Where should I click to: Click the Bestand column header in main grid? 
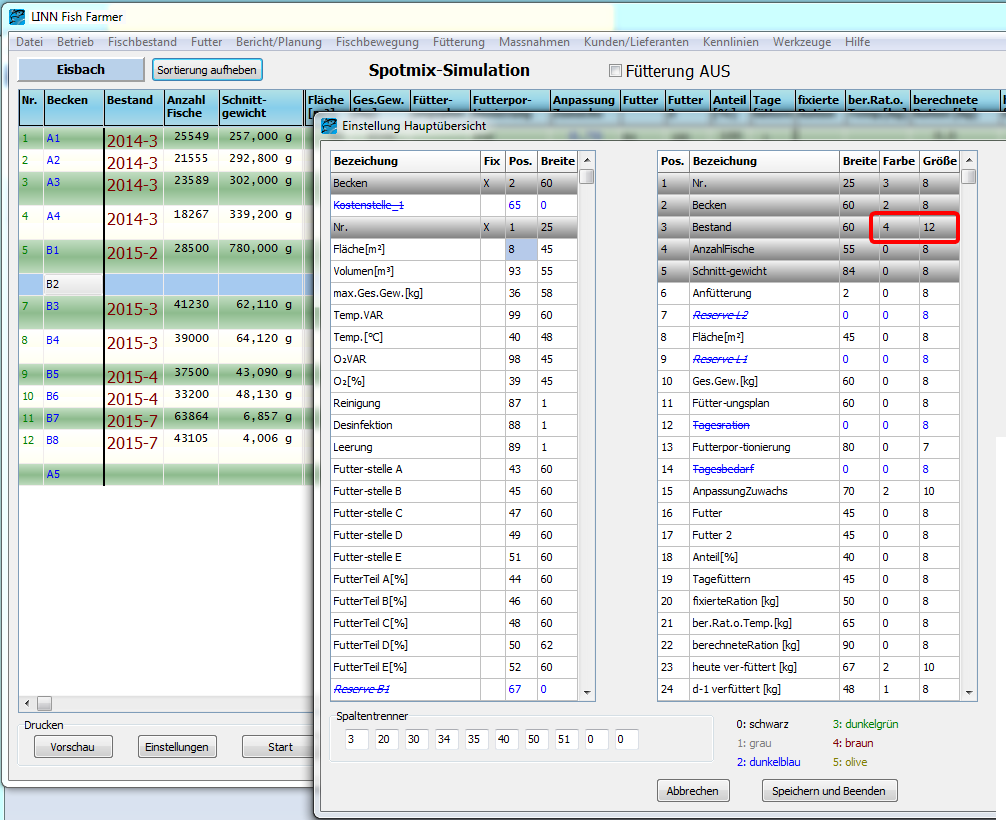click(x=133, y=107)
